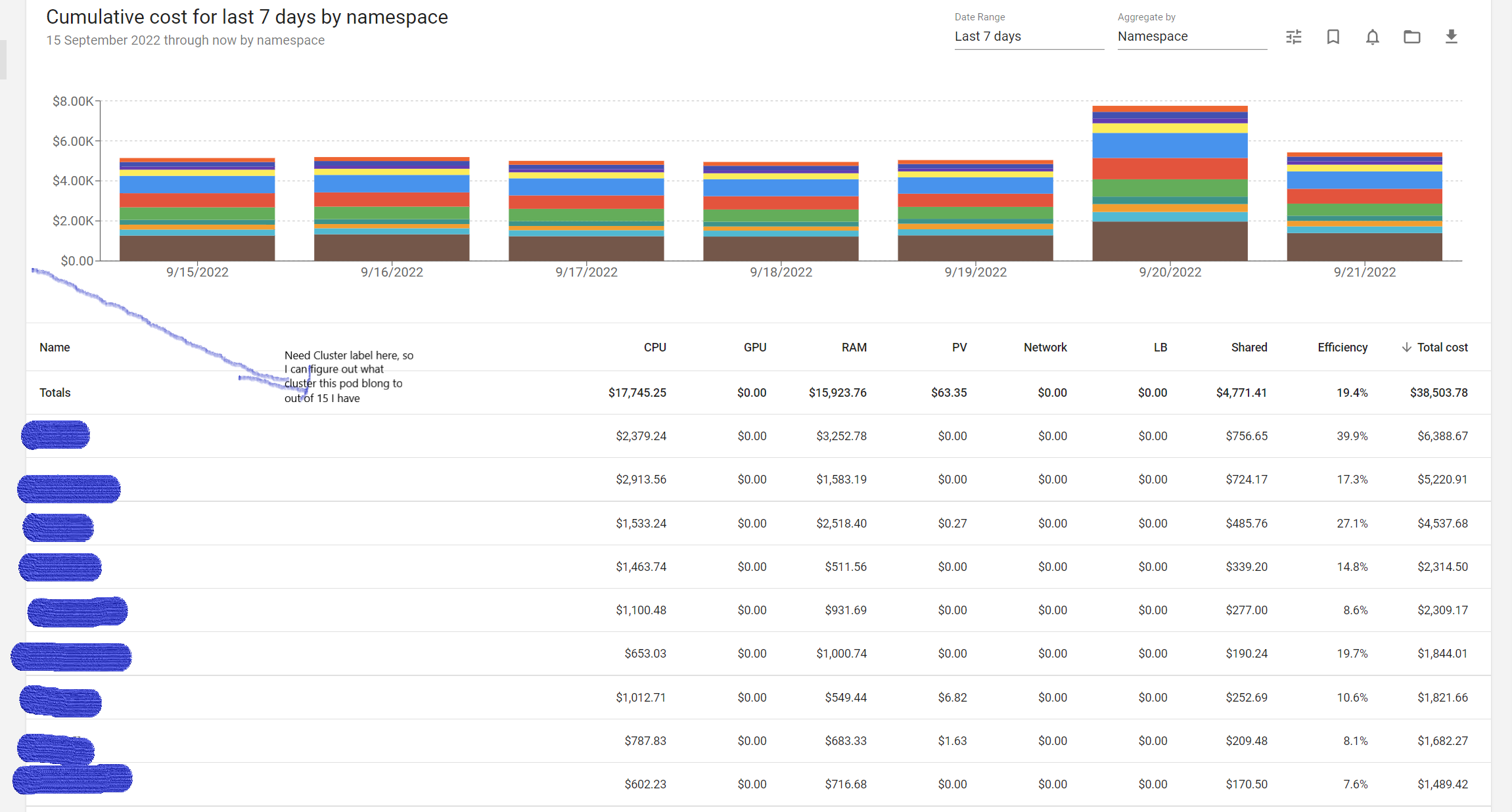Click the Totals row
The image size is (1512, 812).
pos(55,392)
